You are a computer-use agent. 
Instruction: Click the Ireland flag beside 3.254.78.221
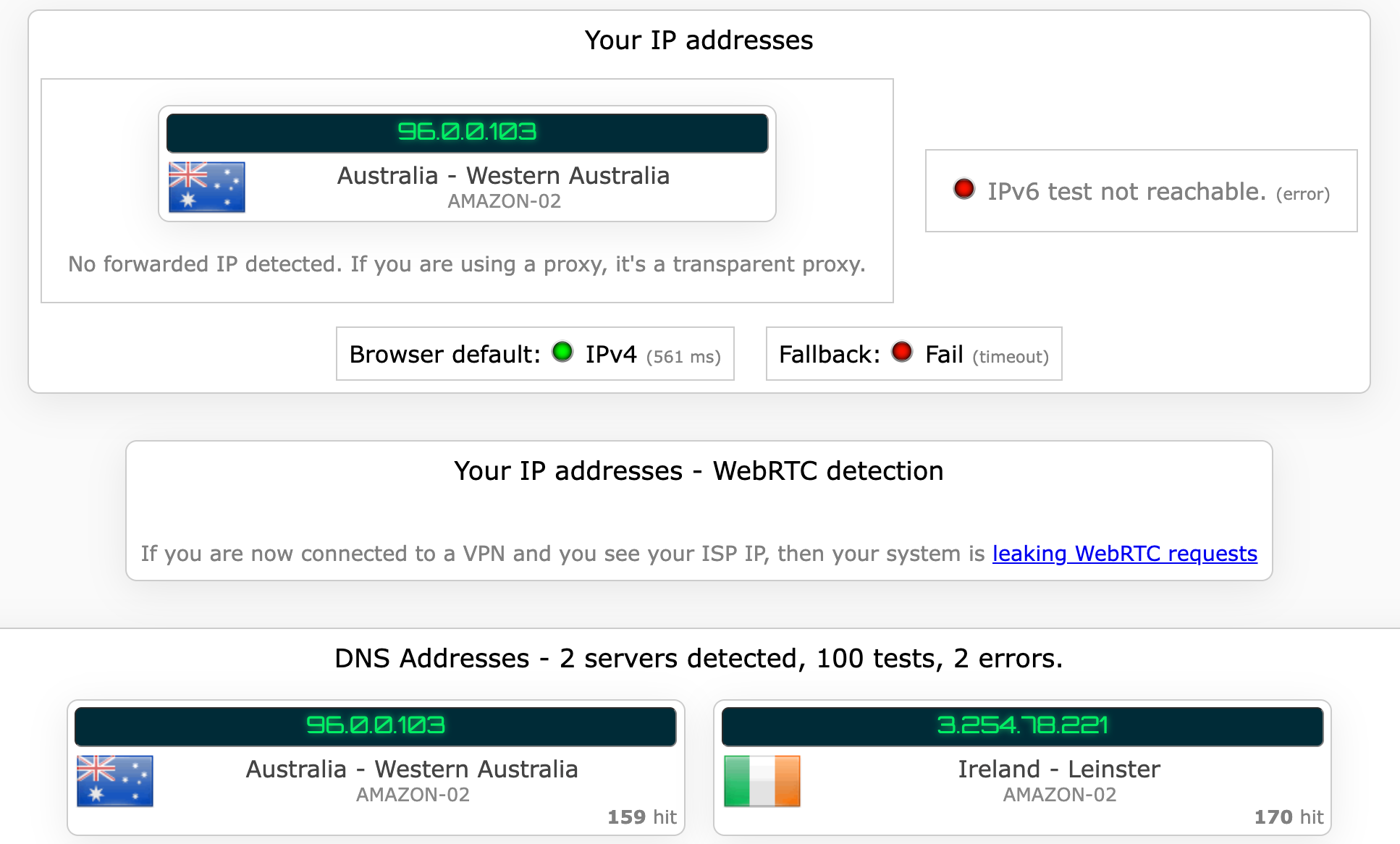(761, 780)
